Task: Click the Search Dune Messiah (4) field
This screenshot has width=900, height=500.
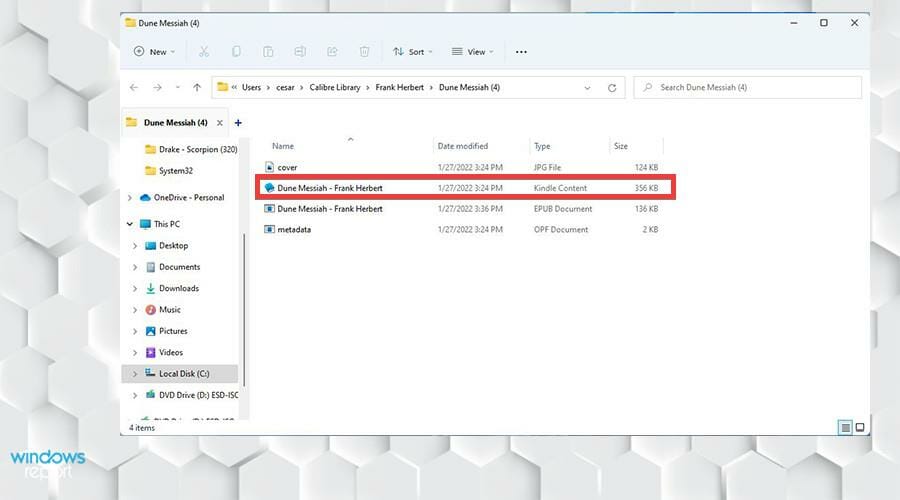Action: coord(747,87)
